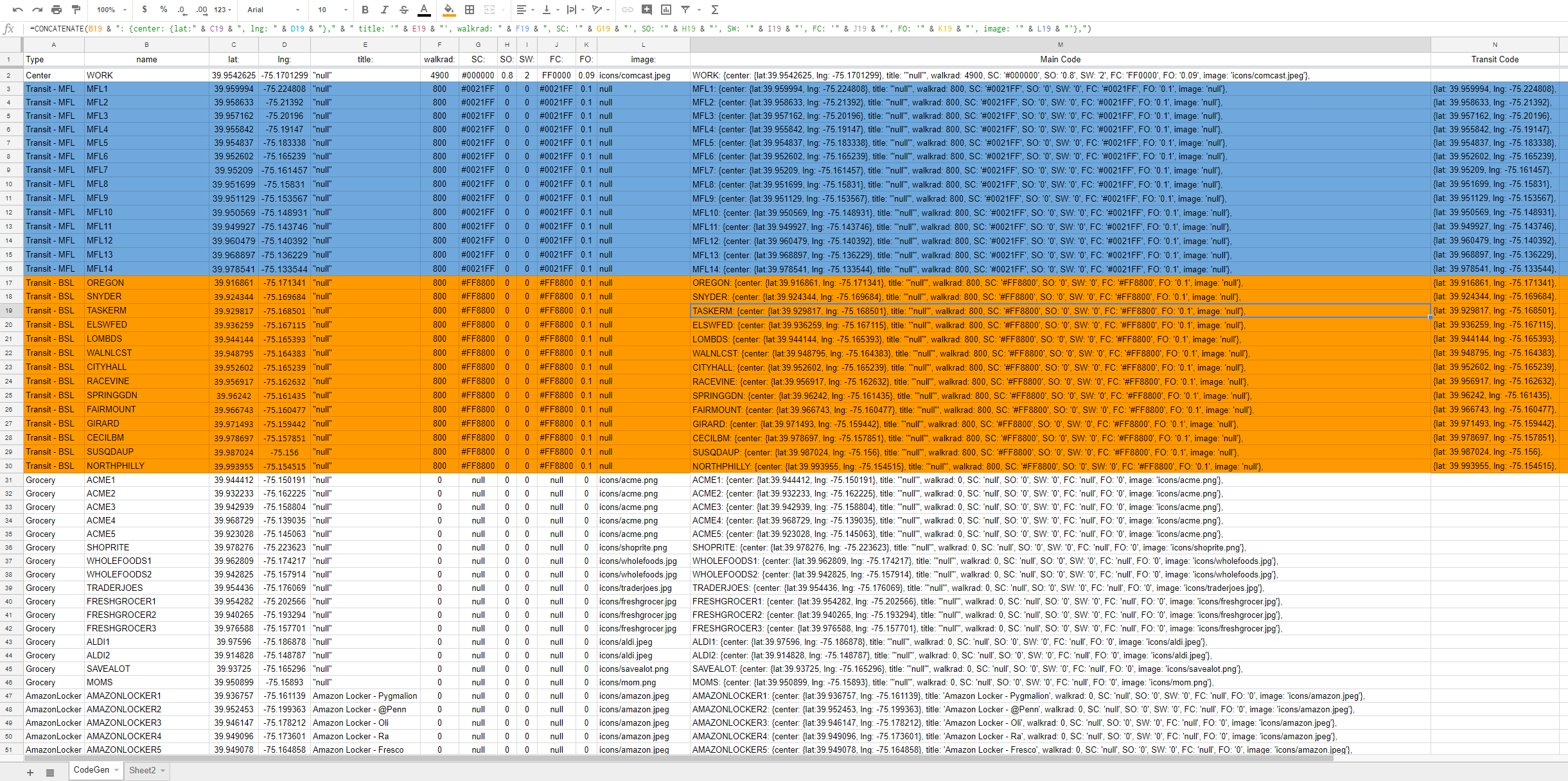Viewport: 1568px width, 781px height.
Task: Show the all sheets list
Action: coord(50,772)
